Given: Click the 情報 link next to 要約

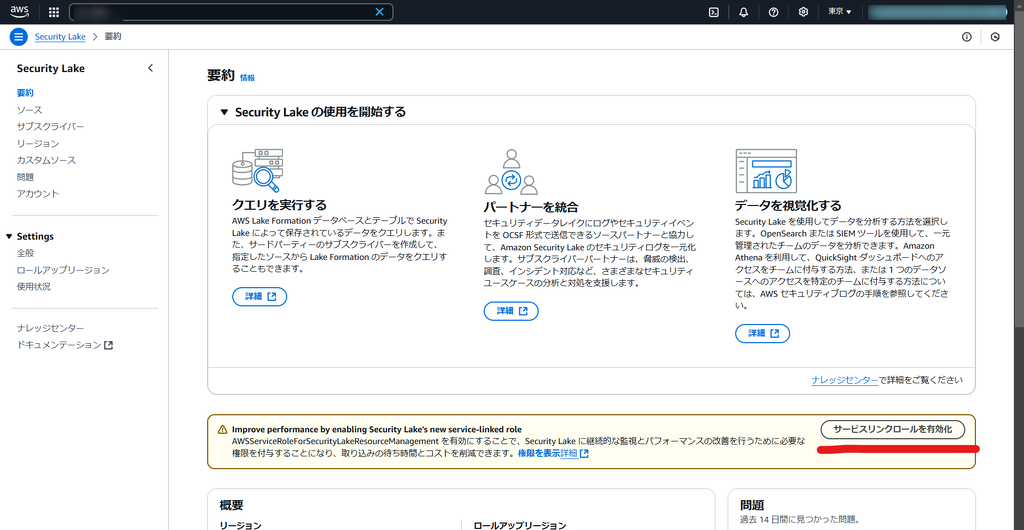Looking at the screenshot, I should (248, 78).
